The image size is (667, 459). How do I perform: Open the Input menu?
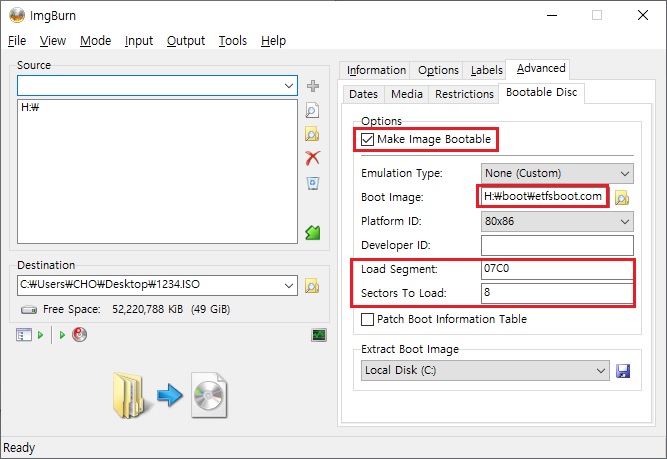139,41
